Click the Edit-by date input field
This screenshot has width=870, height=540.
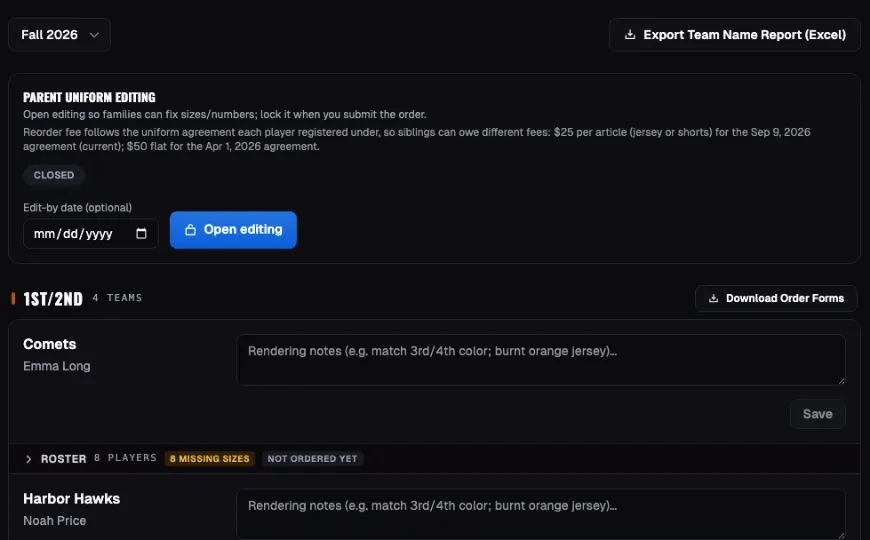tap(90, 234)
